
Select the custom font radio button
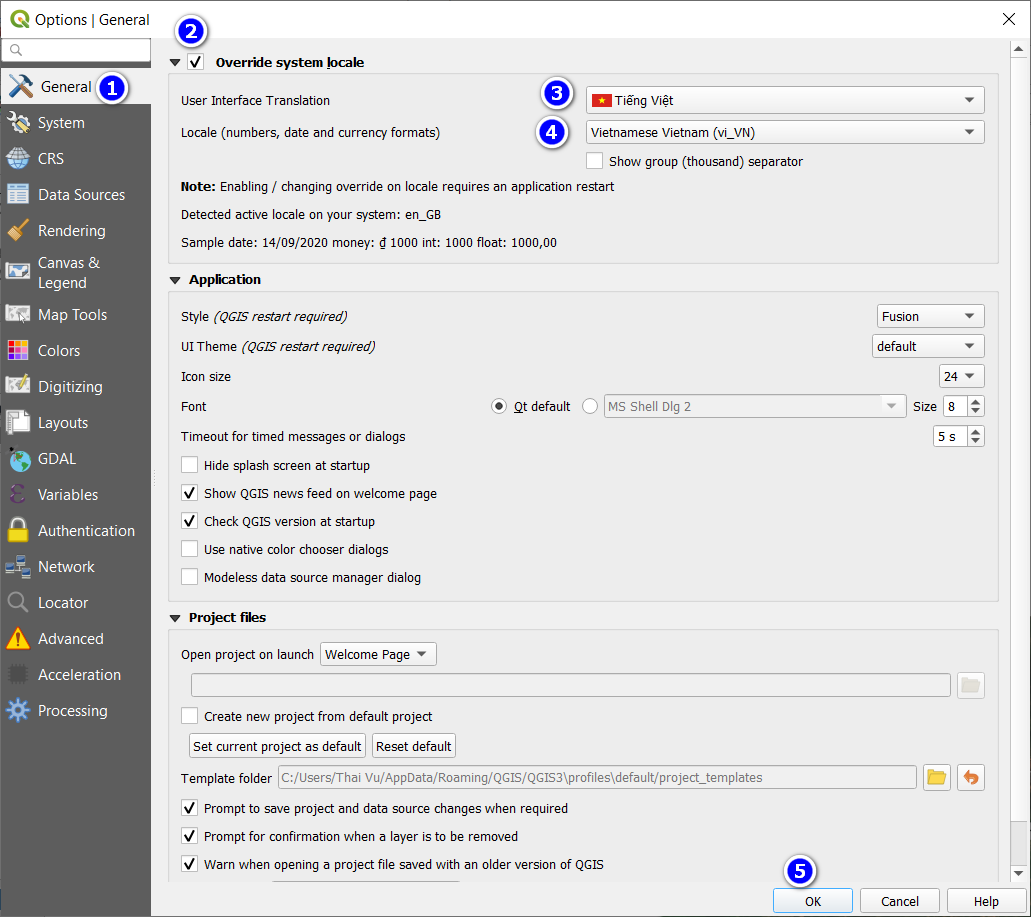[590, 406]
